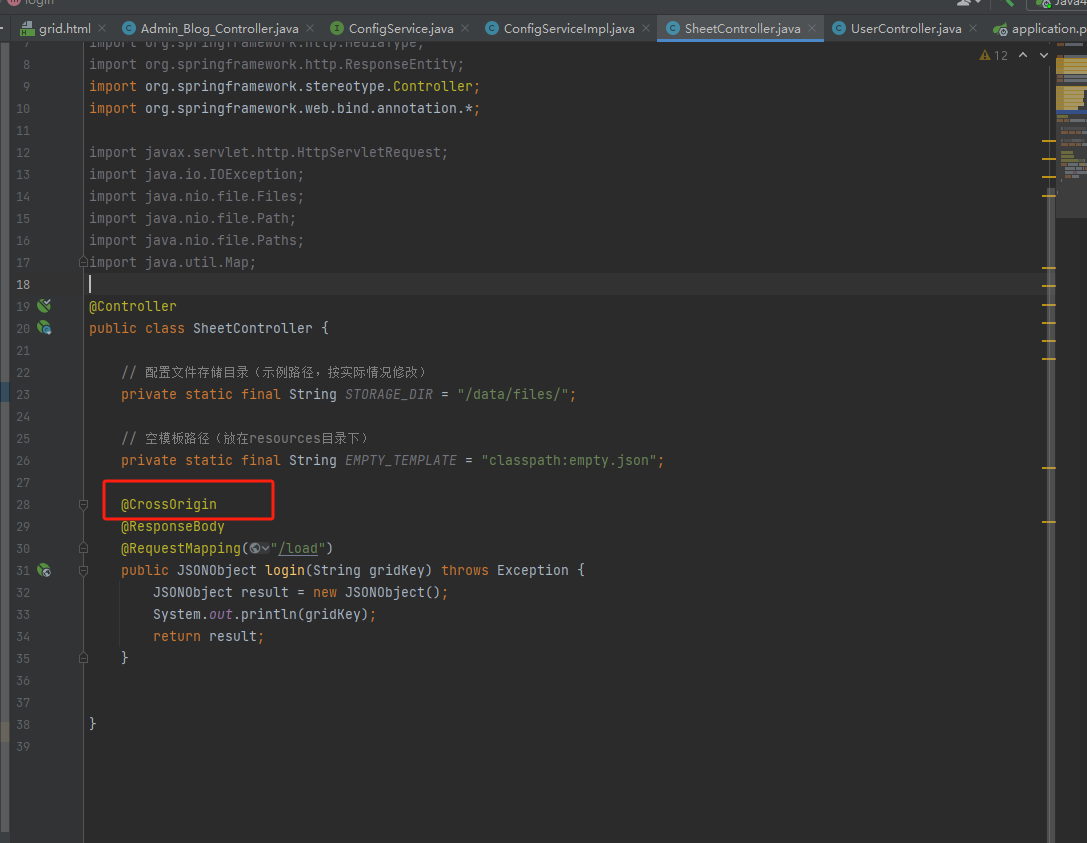Screen dimensions: 1087x843
Task: Close the grid.html tab
Action: 103,28
